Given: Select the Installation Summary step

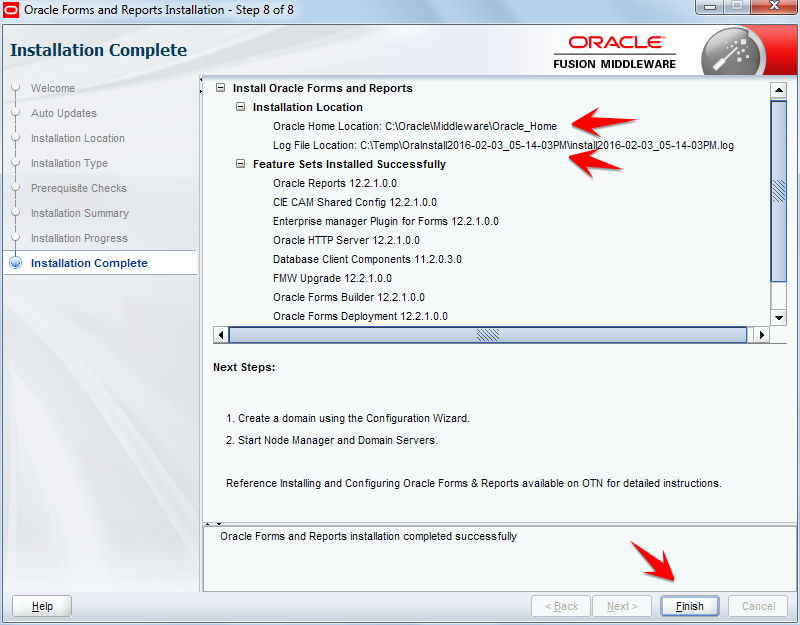Looking at the screenshot, I should [80, 213].
